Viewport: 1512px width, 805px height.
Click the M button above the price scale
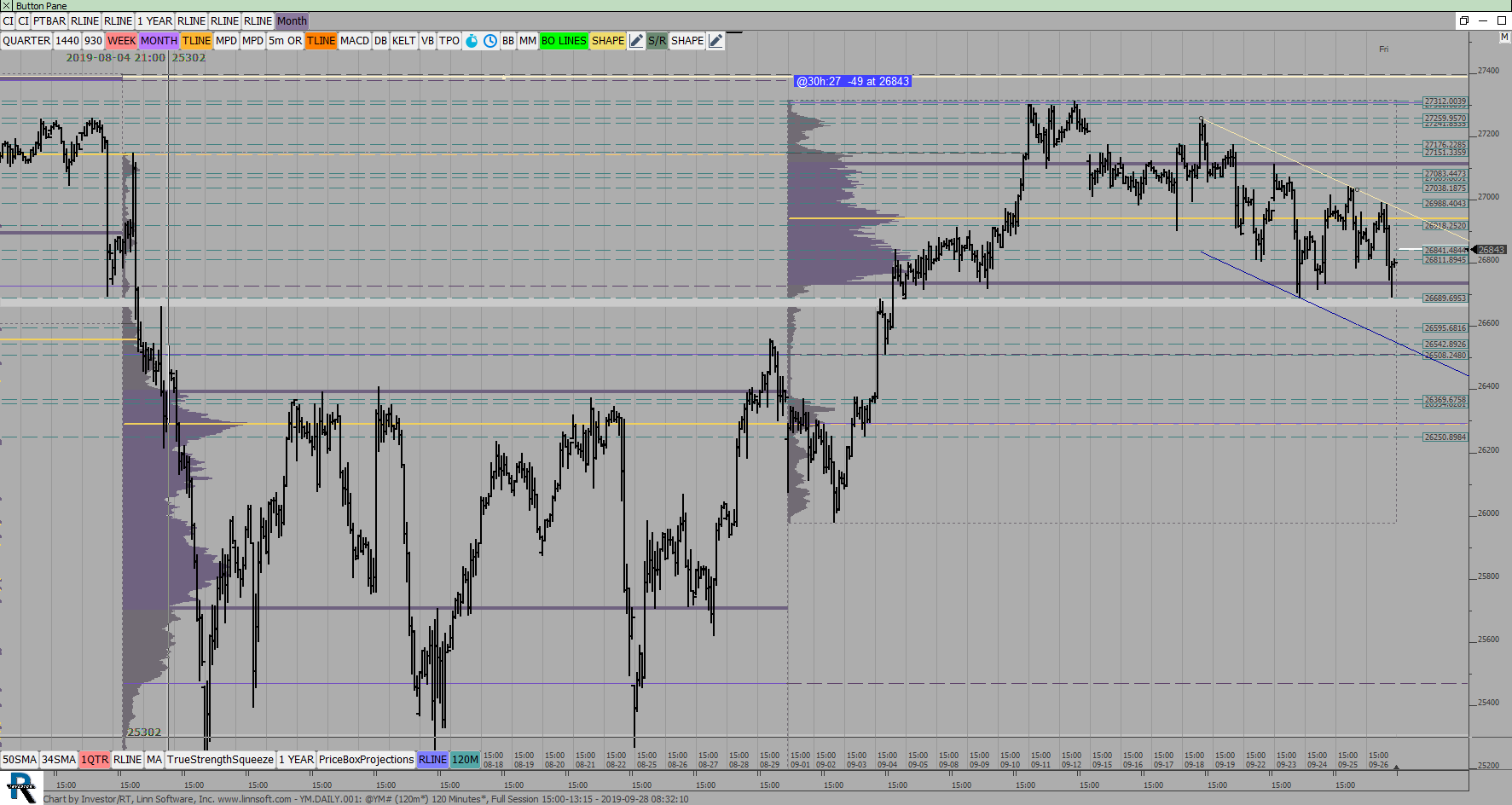click(x=1504, y=38)
